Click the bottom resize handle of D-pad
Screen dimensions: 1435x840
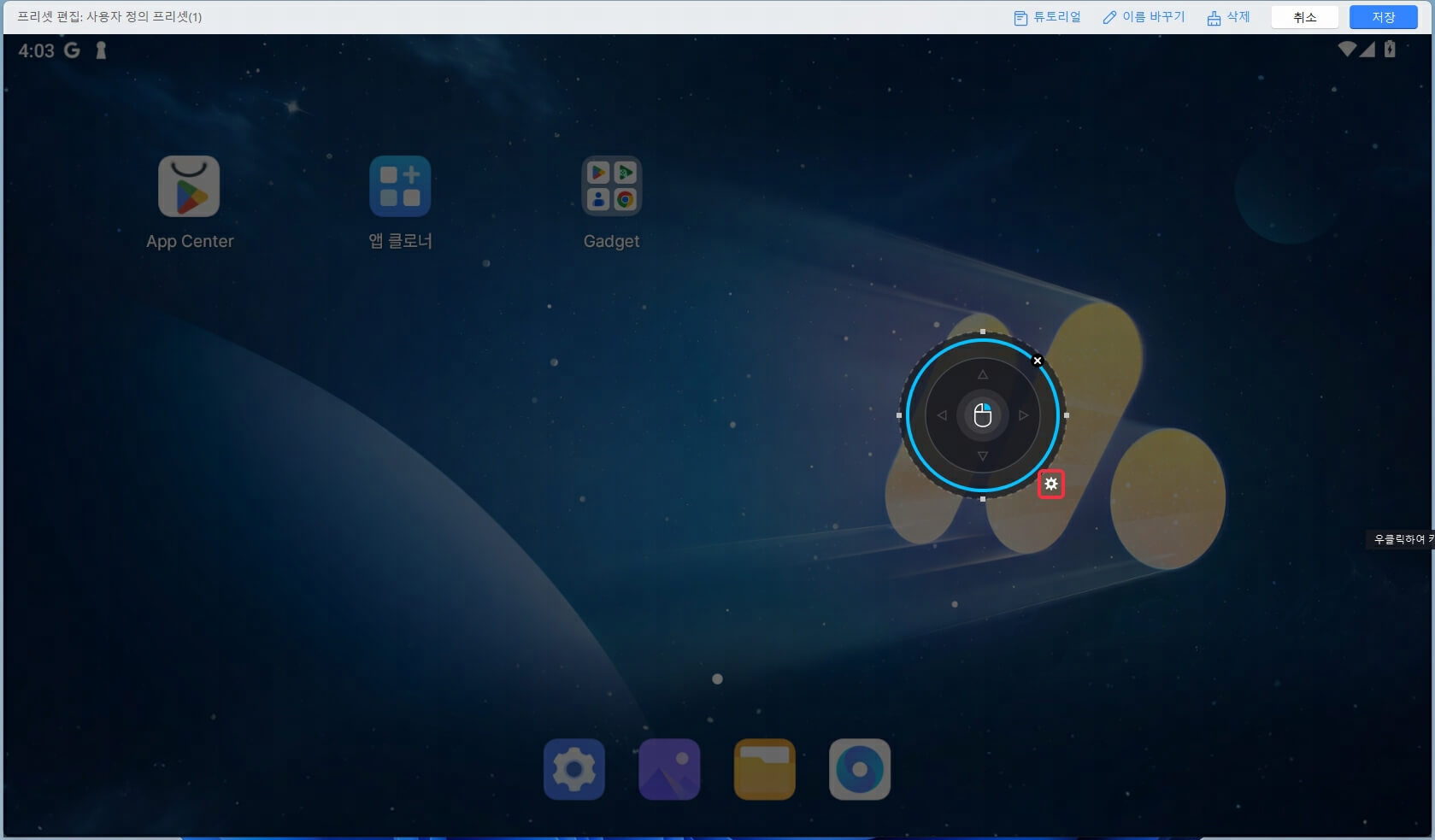(x=983, y=499)
